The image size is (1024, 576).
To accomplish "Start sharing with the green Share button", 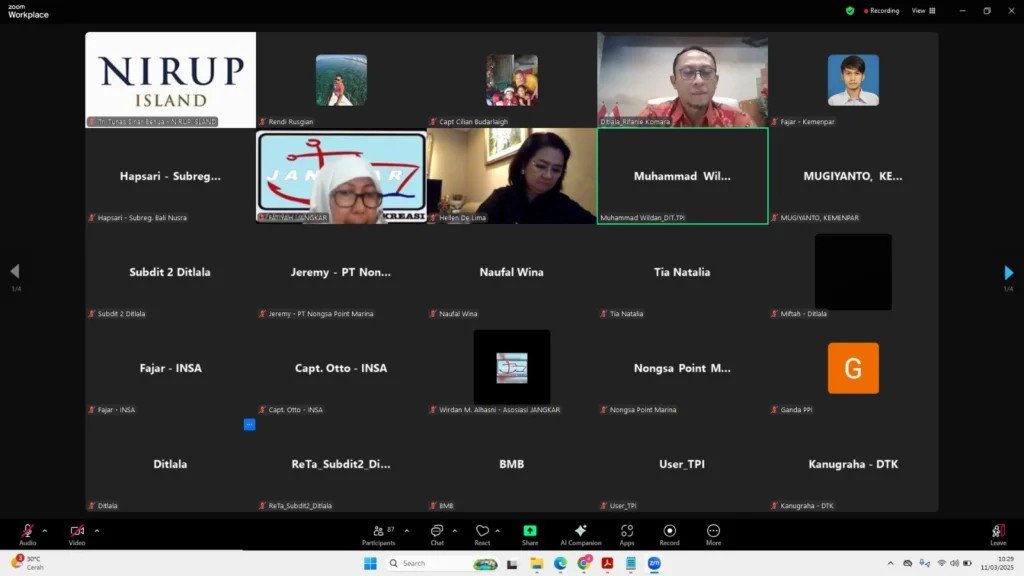I will pos(530,534).
